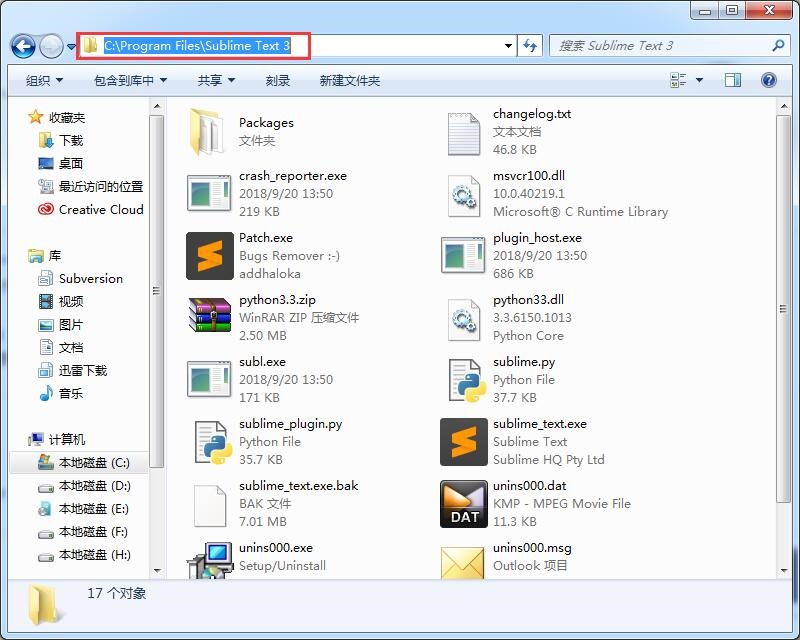Click the python3.3.zip file name
Screen dimensions: 800x640
278,300
